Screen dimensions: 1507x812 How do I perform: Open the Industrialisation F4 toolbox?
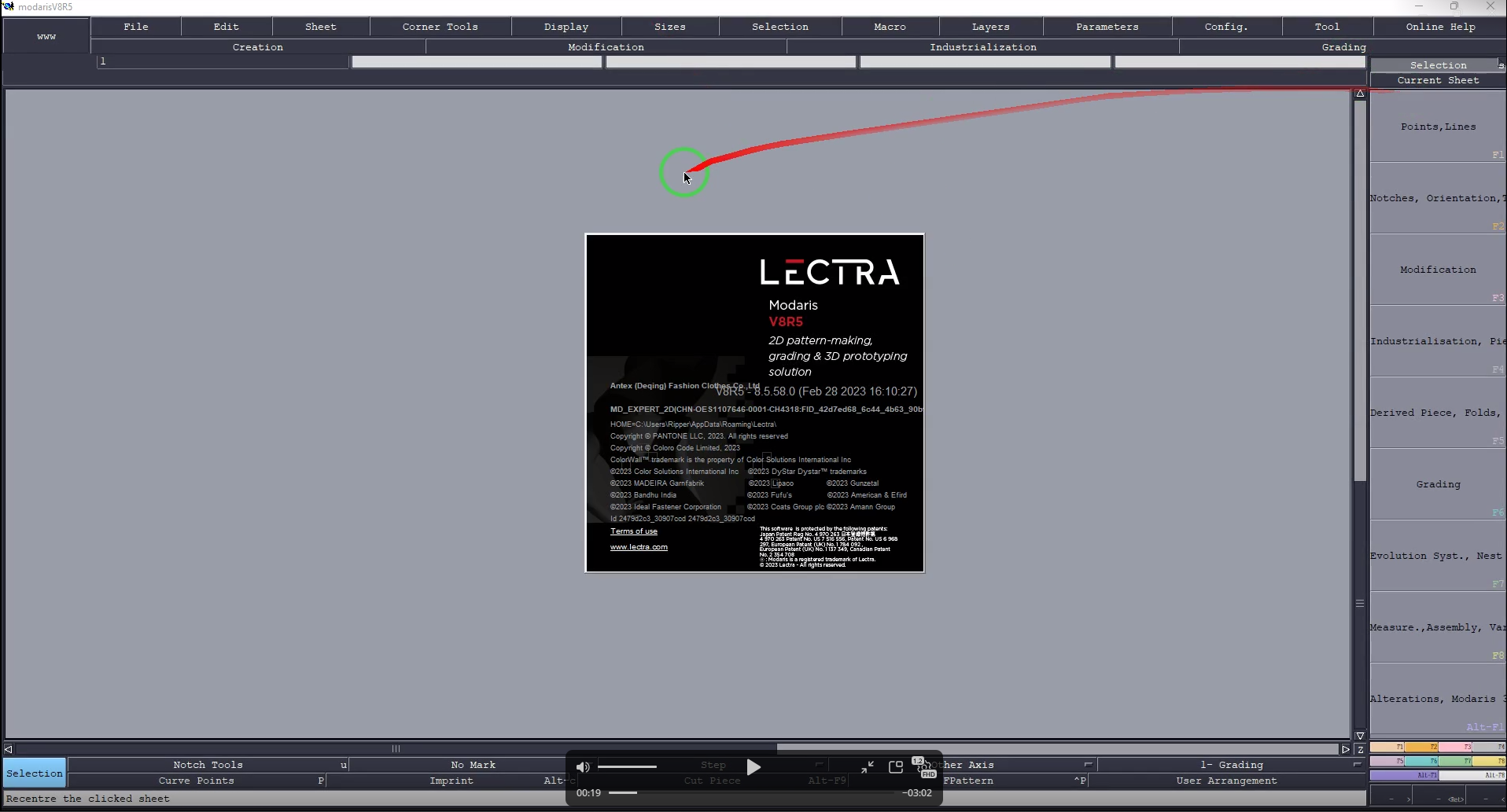click(1438, 341)
